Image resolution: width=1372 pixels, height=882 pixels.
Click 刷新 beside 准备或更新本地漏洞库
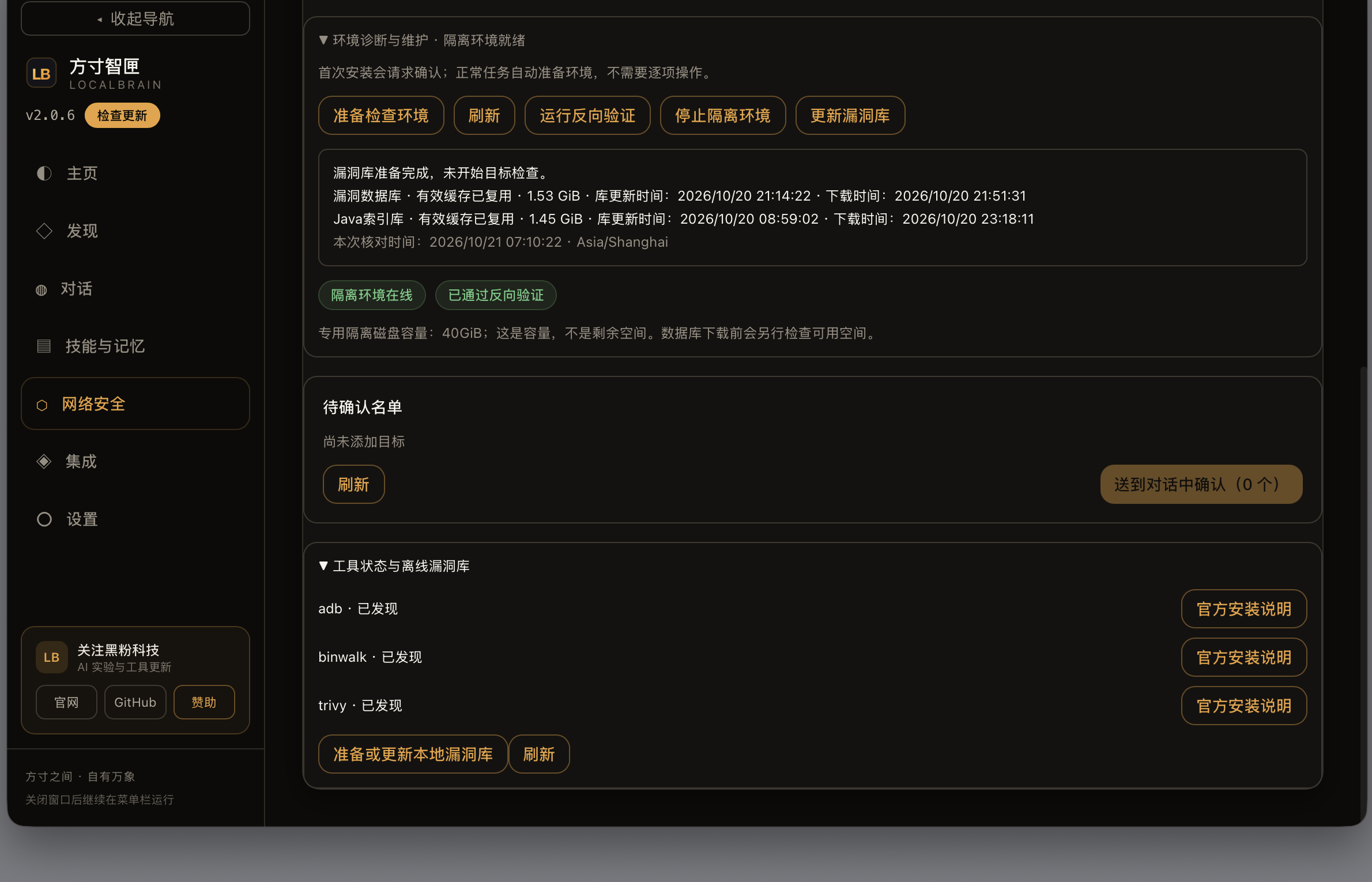tap(539, 754)
